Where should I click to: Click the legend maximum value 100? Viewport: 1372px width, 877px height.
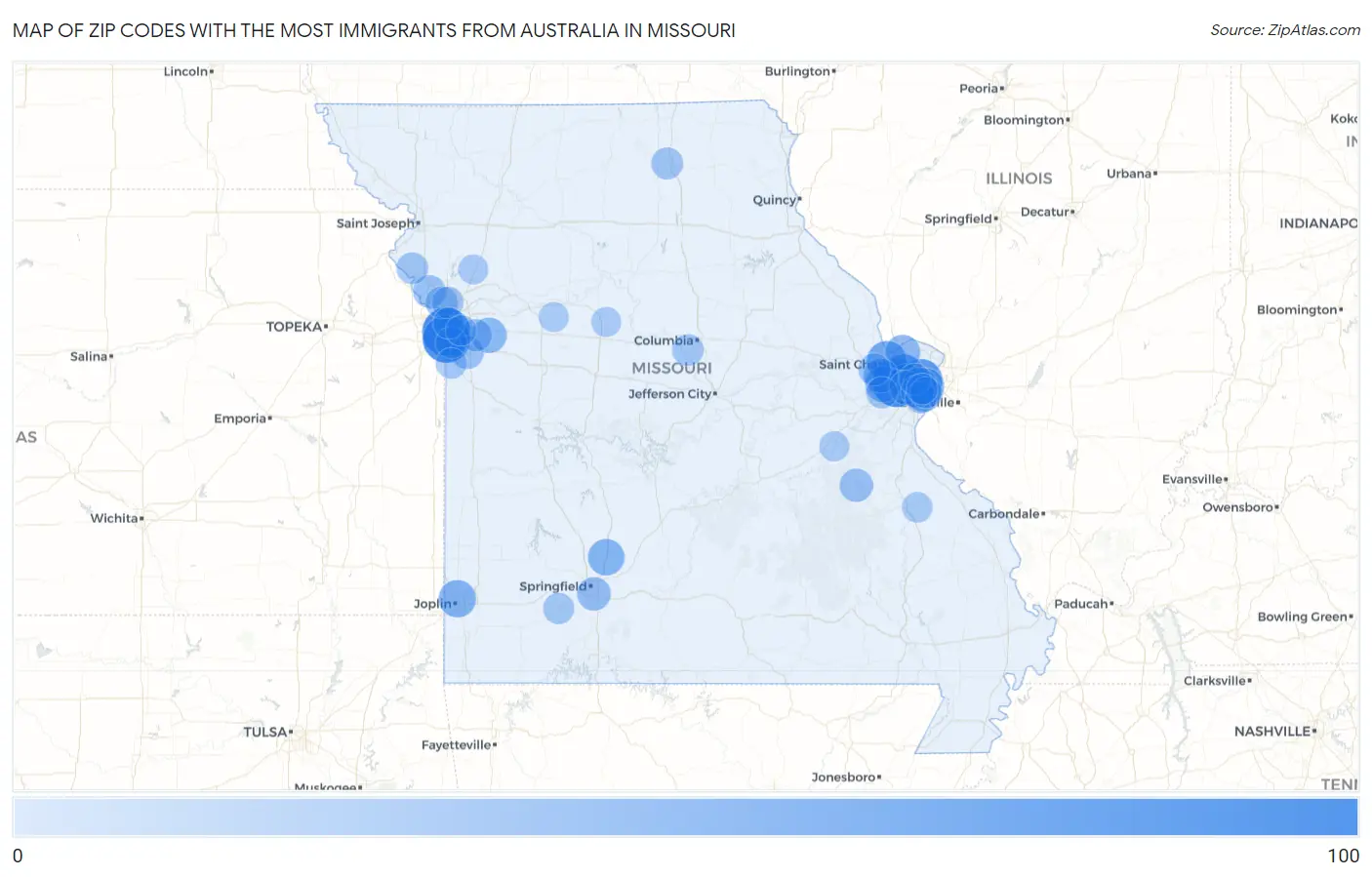pos(1343,856)
